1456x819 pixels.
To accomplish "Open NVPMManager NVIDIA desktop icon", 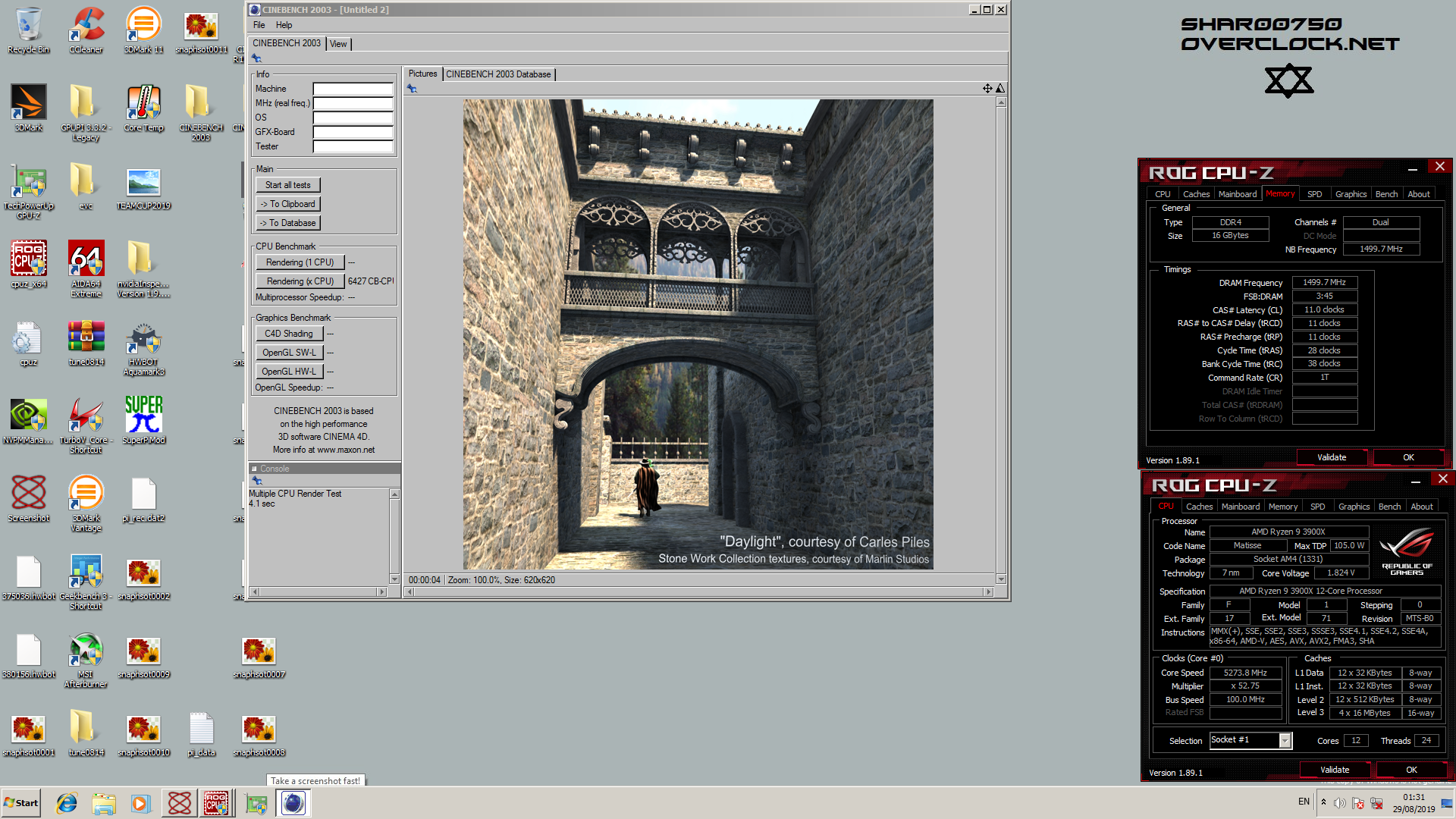I will (x=28, y=420).
